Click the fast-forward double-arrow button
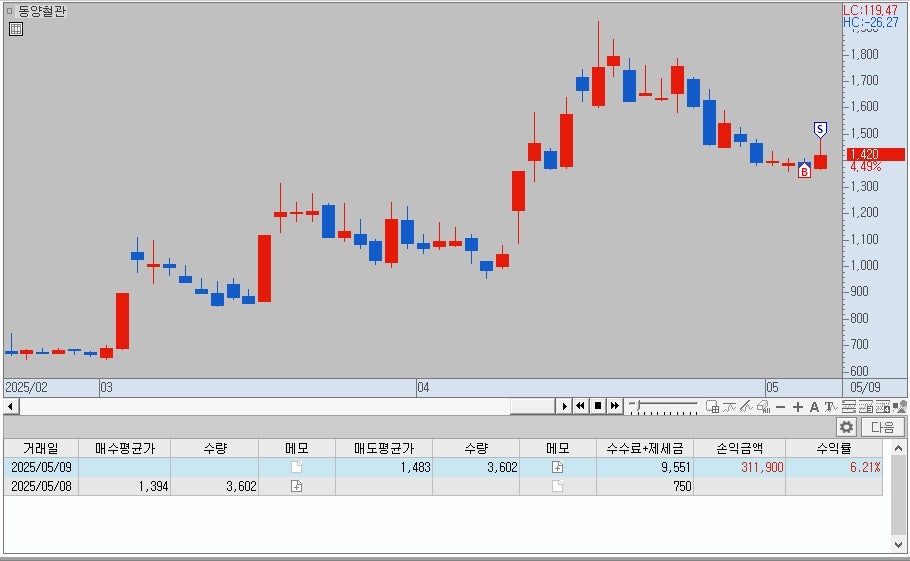 pos(615,406)
